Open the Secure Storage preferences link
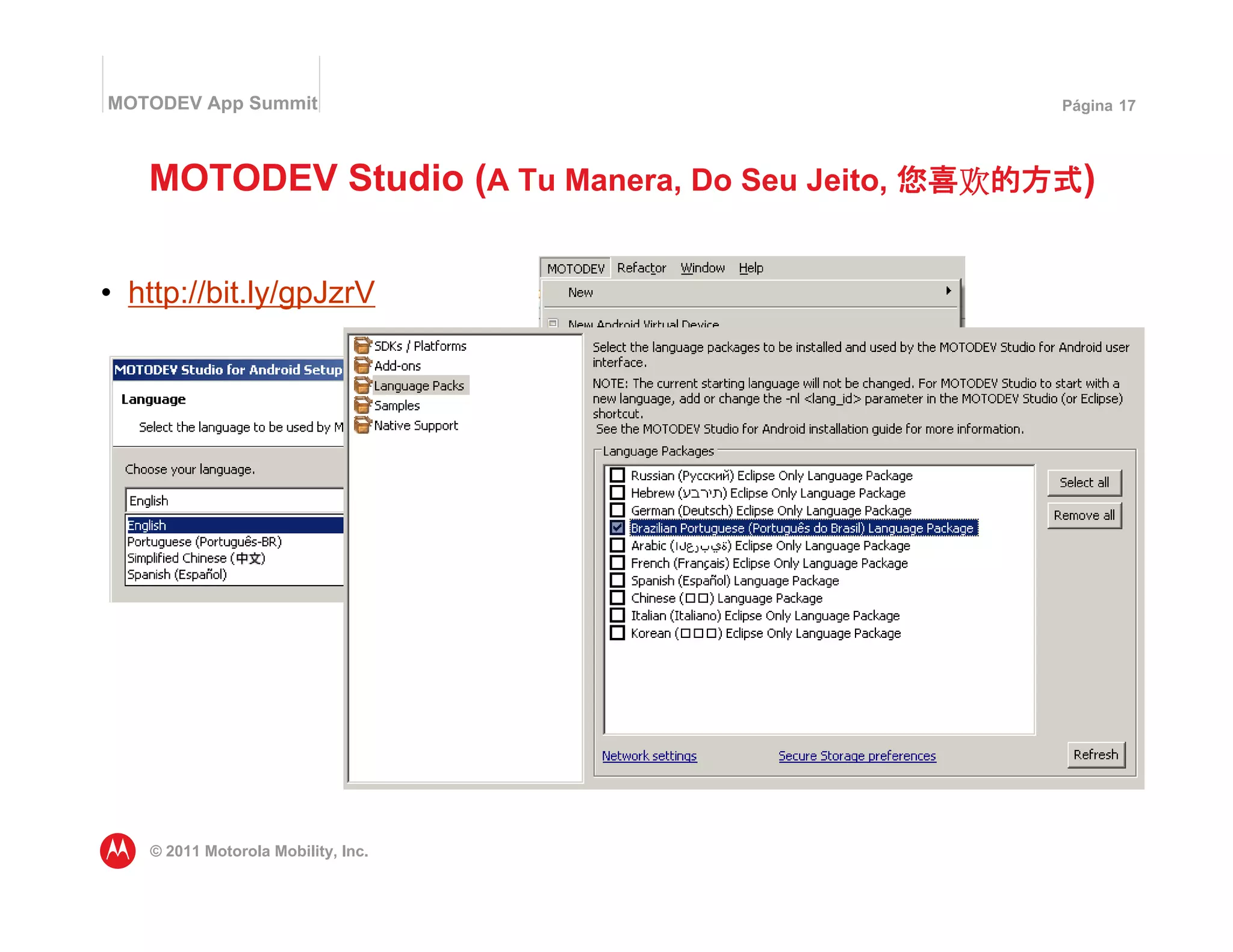Screen dimensions: 1233x952 (x=857, y=756)
